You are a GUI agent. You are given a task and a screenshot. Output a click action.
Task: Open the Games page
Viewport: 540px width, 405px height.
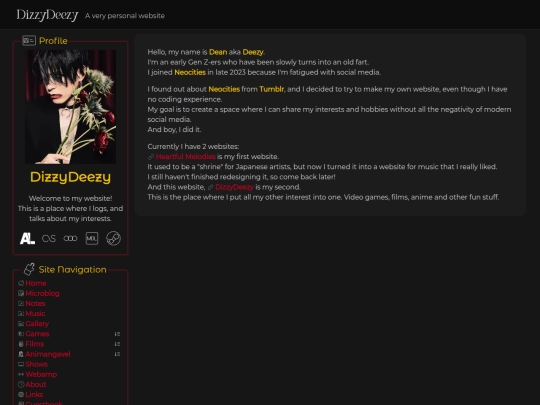[x=37, y=334]
